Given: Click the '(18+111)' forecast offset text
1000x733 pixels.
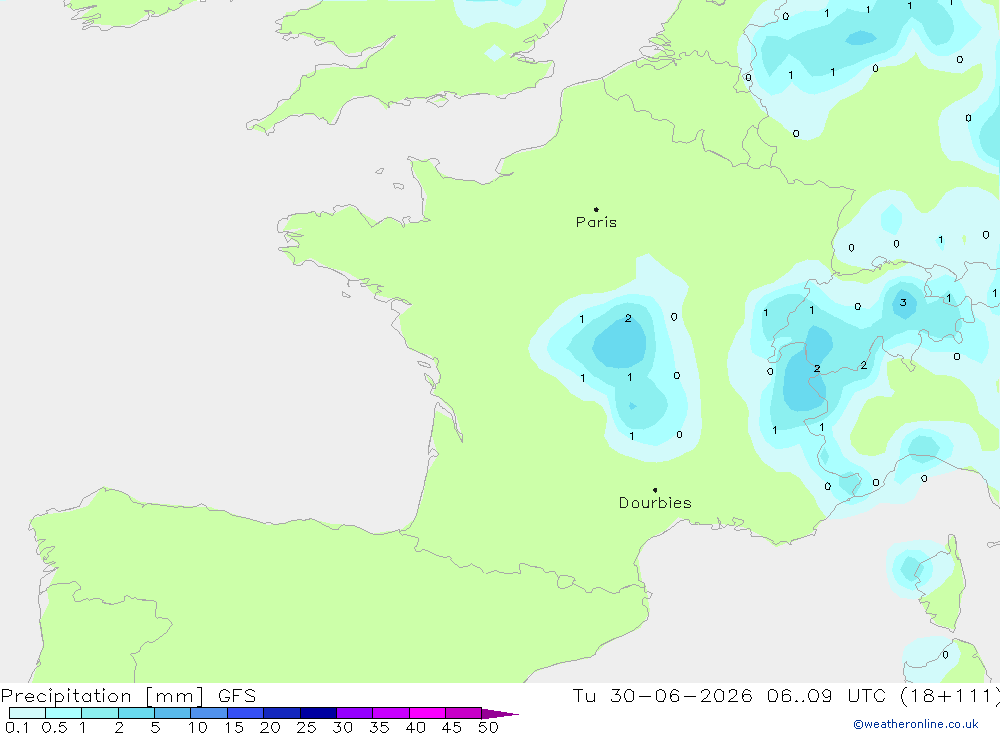Looking at the screenshot, I should pos(950,696).
